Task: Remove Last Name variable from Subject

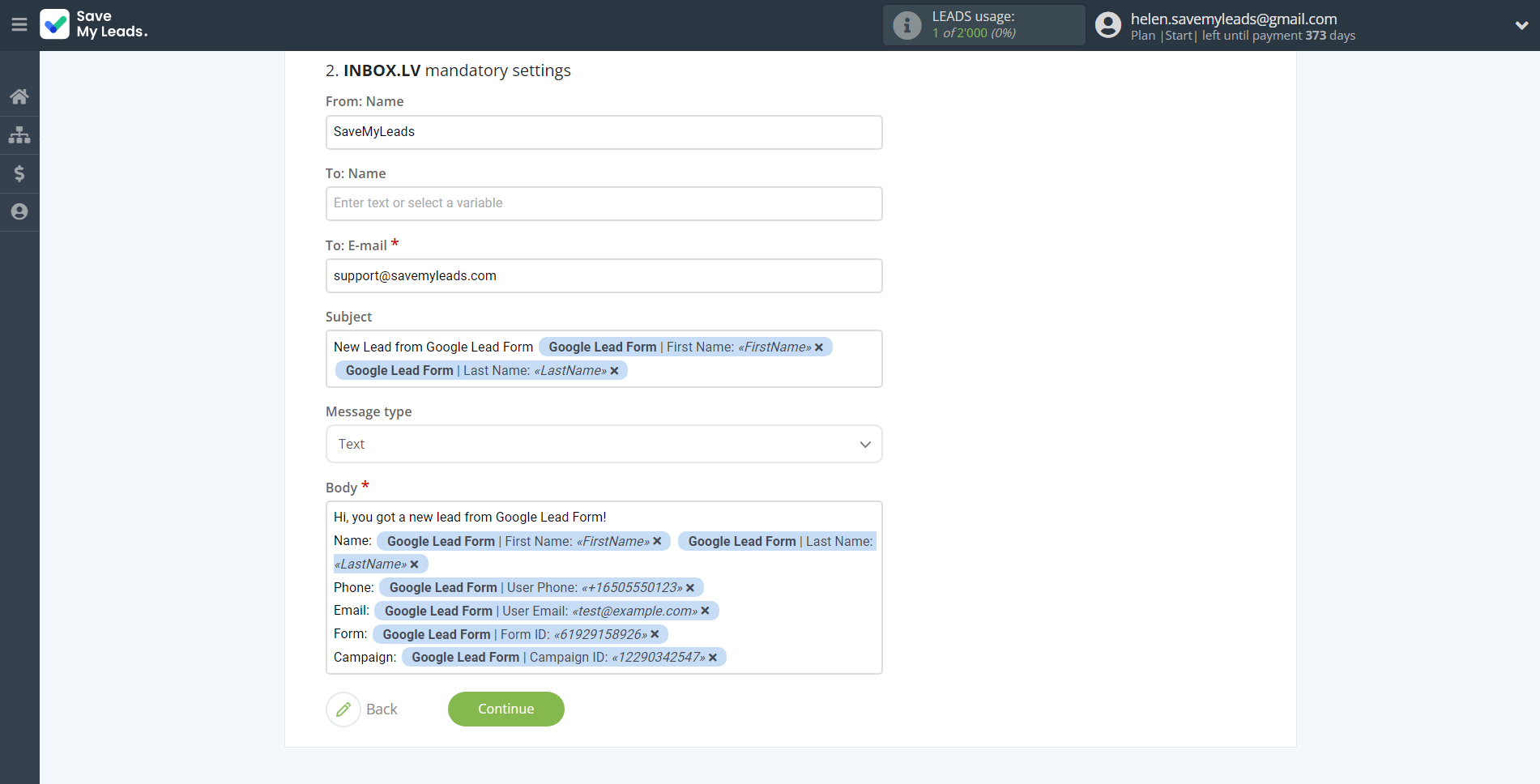Action: 614,371
